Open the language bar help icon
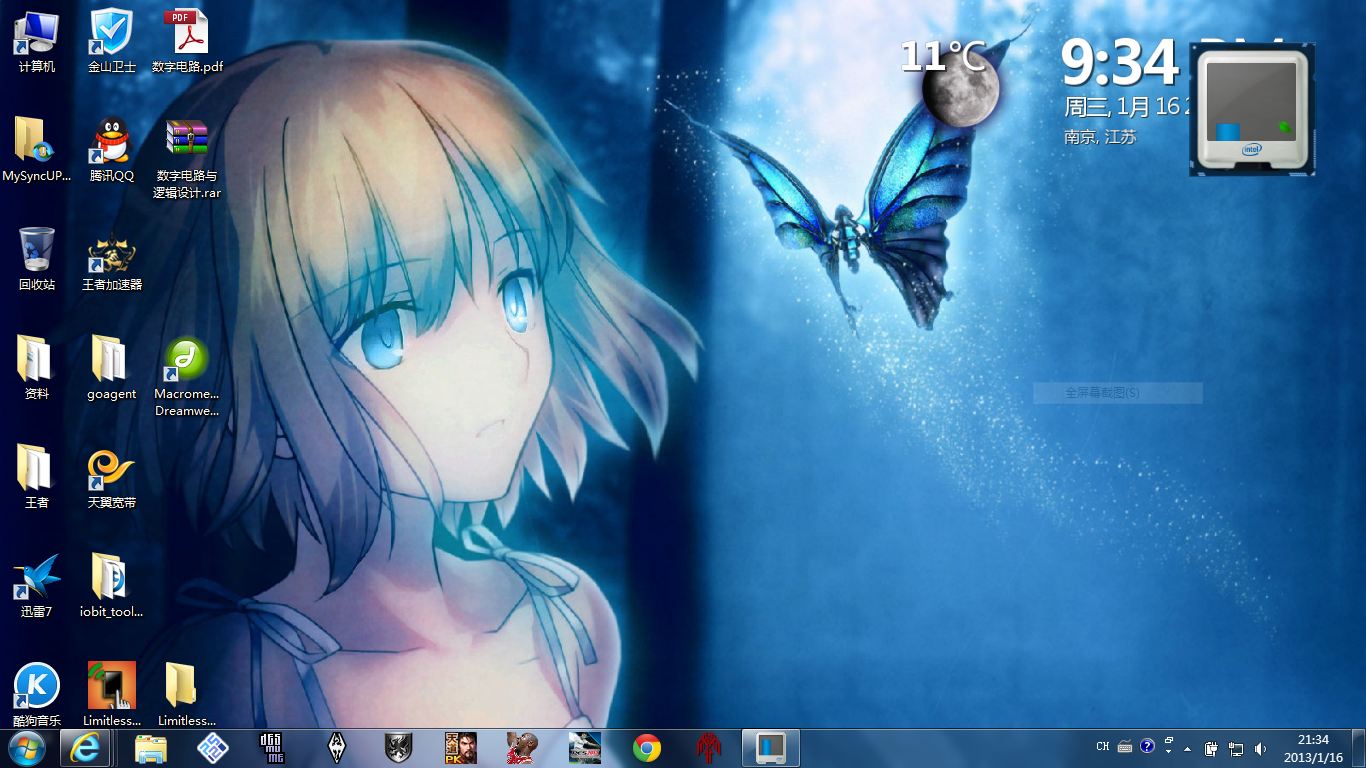This screenshot has height=768, width=1366. tap(1147, 746)
